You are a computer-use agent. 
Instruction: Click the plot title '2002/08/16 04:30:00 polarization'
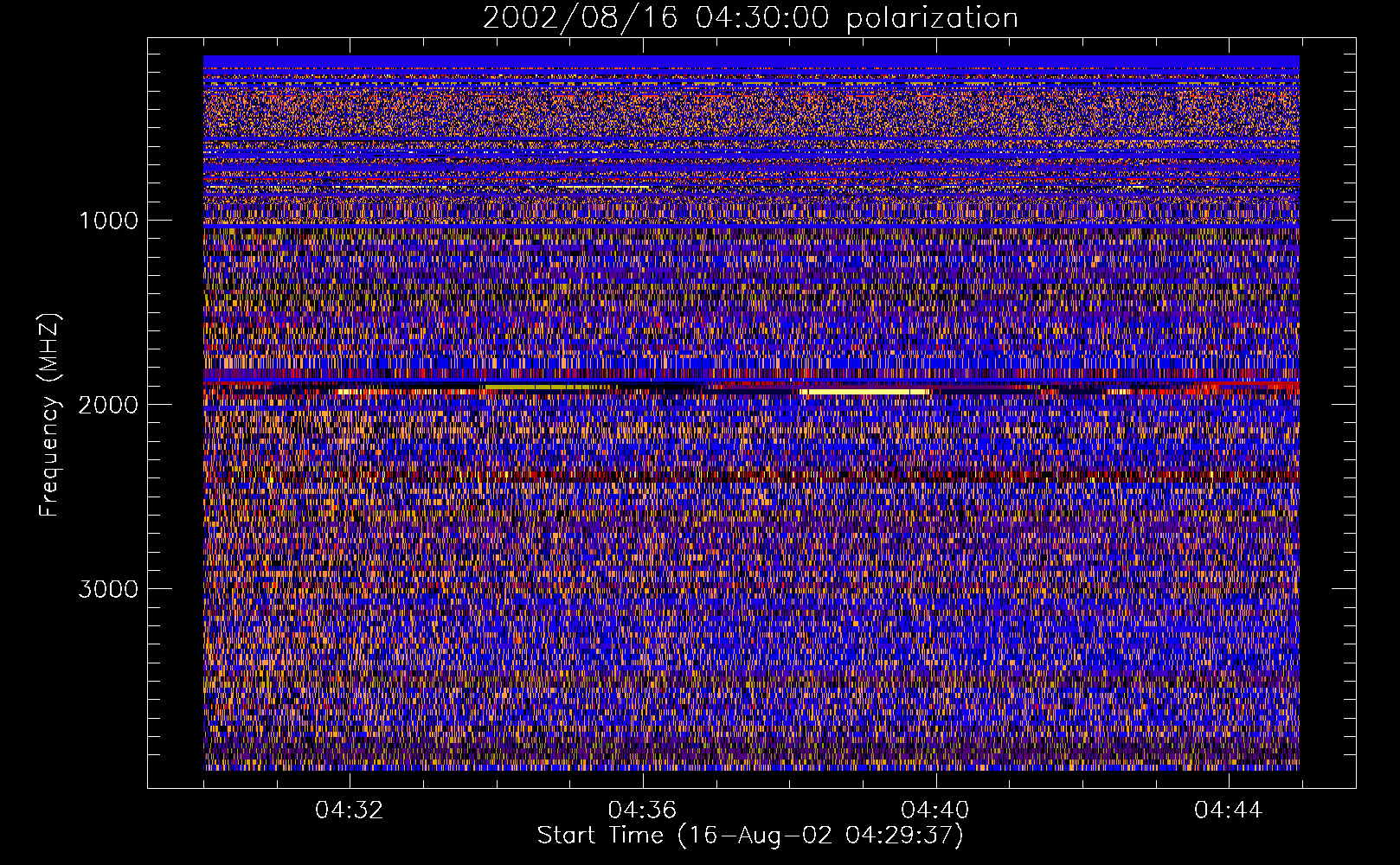pos(750,18)
